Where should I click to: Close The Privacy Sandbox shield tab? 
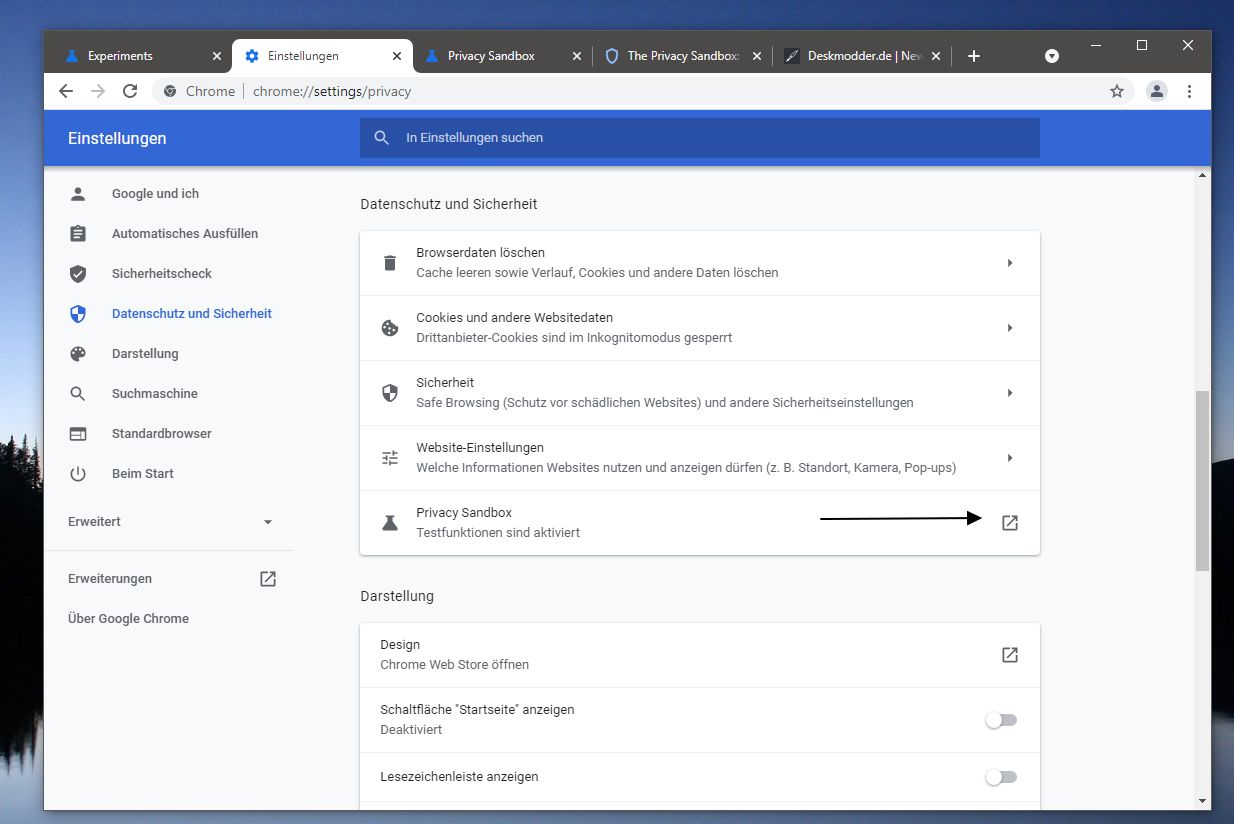point(756,56)
